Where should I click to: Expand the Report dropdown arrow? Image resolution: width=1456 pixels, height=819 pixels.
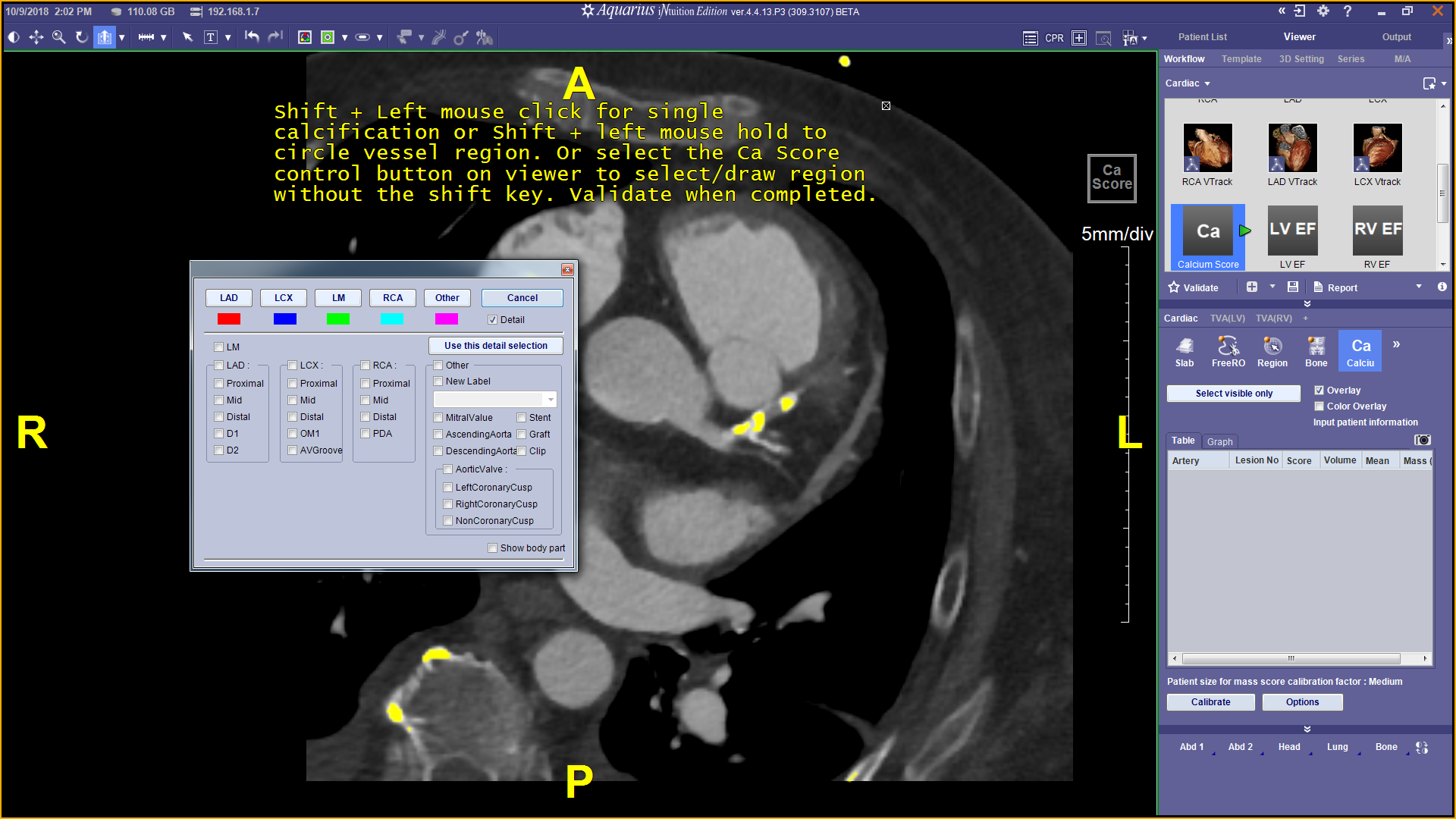pyautogui.click(x=1419, y=287)
